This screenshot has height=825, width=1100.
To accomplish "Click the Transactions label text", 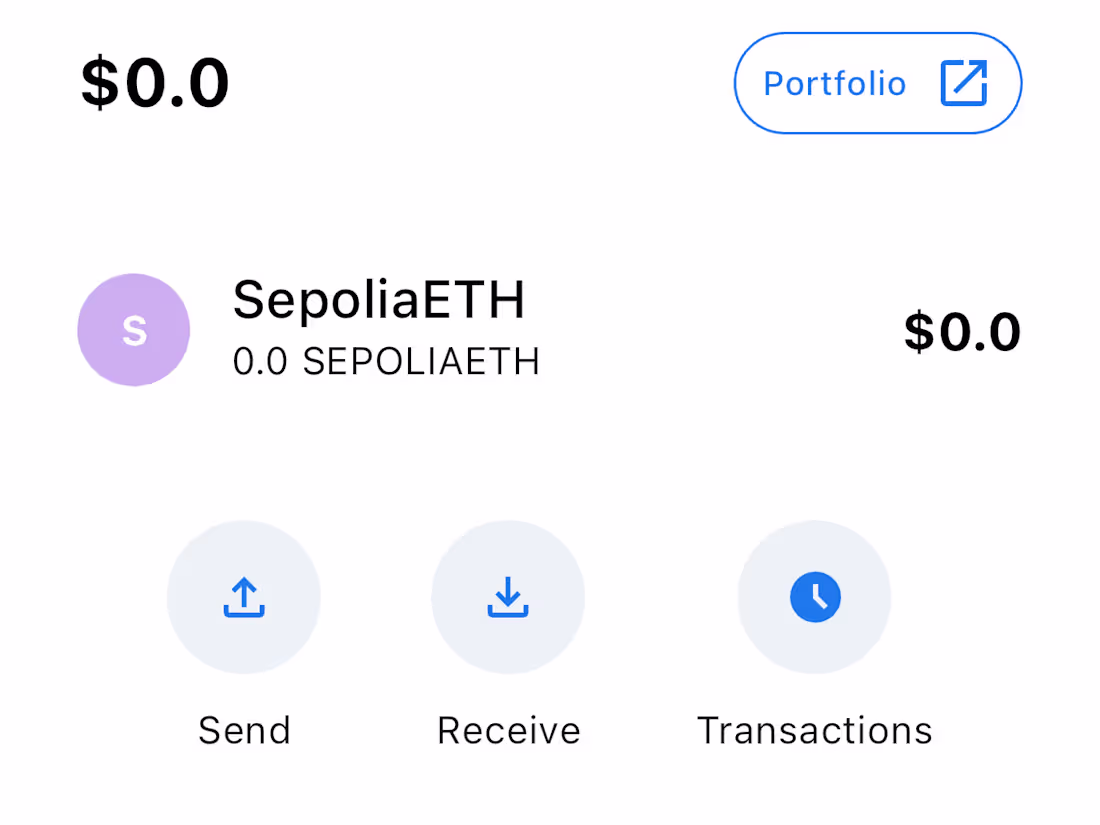I will coord(814,730).
